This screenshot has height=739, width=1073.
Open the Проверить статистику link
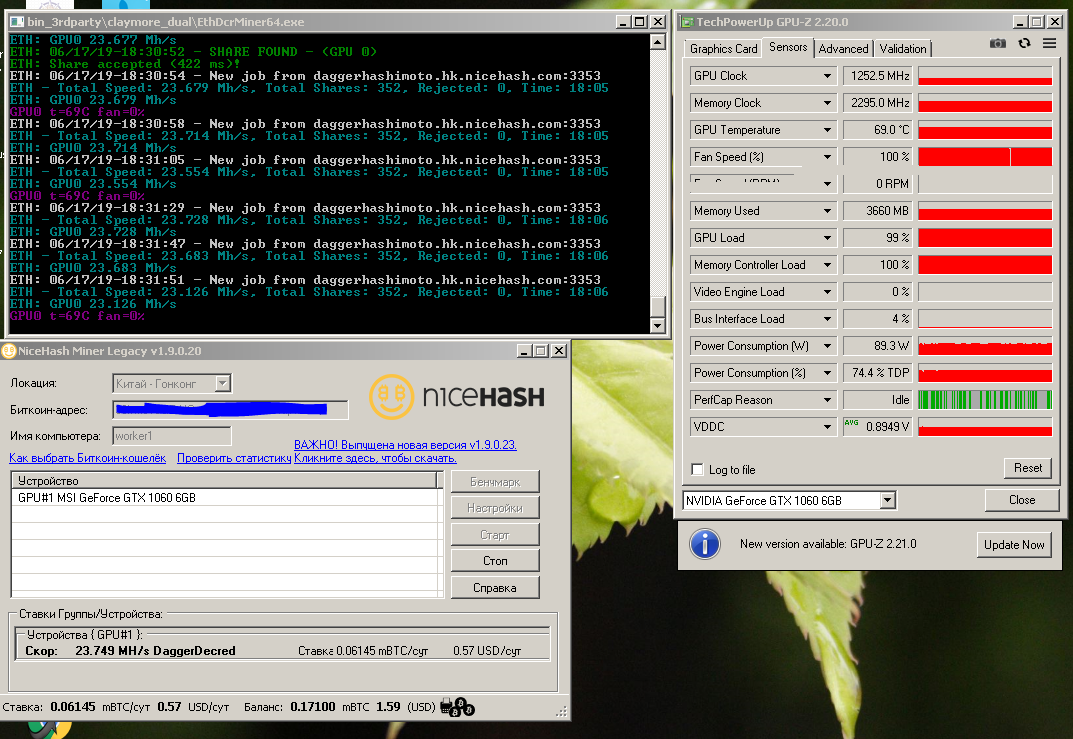234,458
